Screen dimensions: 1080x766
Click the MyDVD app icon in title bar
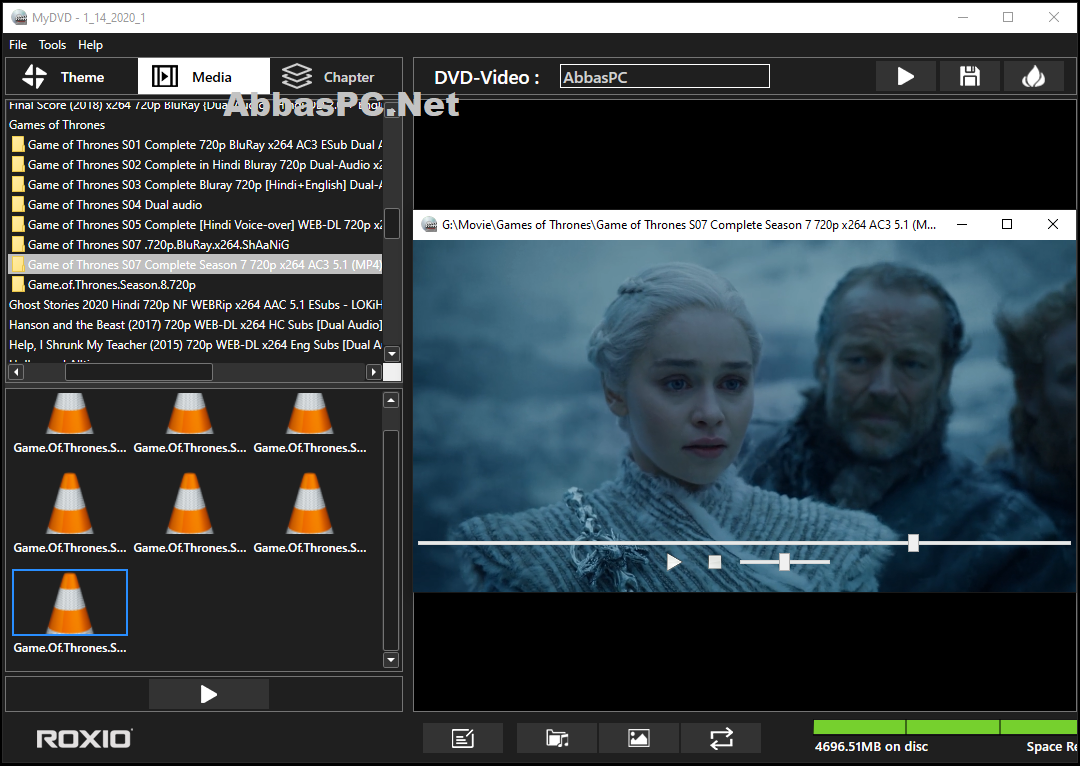(19, 17)
